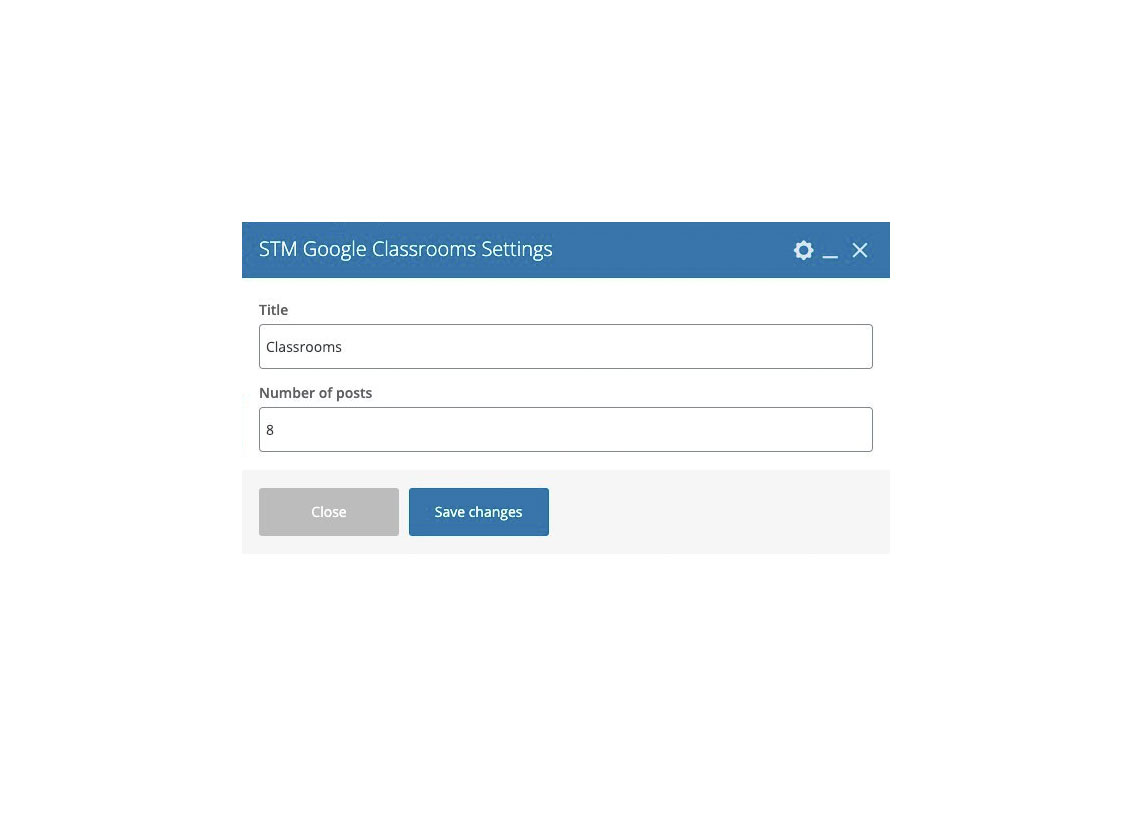Click the word 'Settings' in the dialog header
This screenshot has height=814, width=1147.
(516, 249)
